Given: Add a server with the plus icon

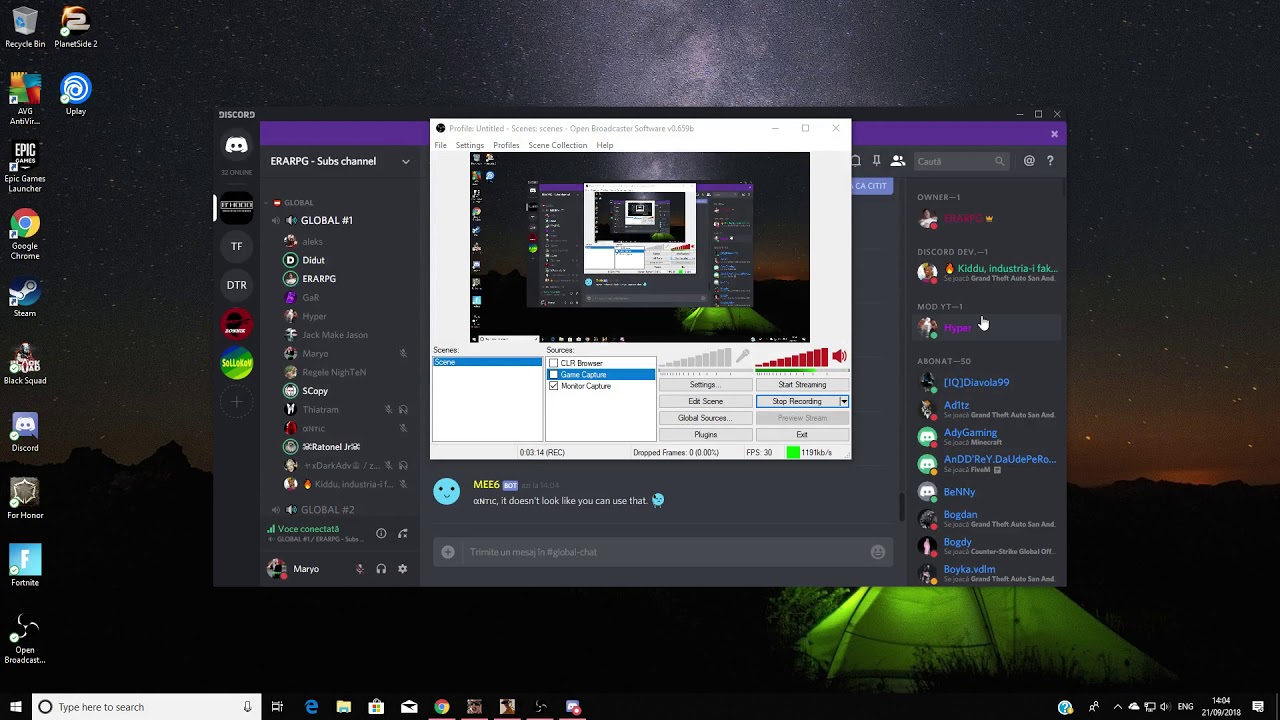Looking at the screenshot, I should [236, 402].
